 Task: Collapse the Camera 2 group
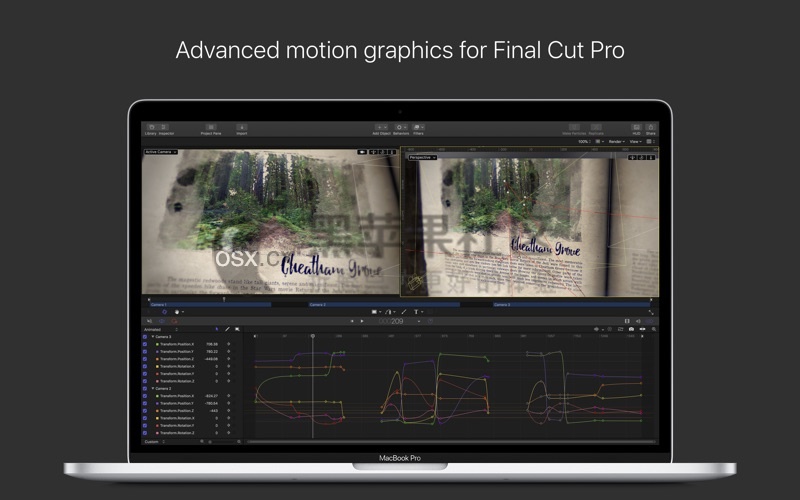point(153,389)
